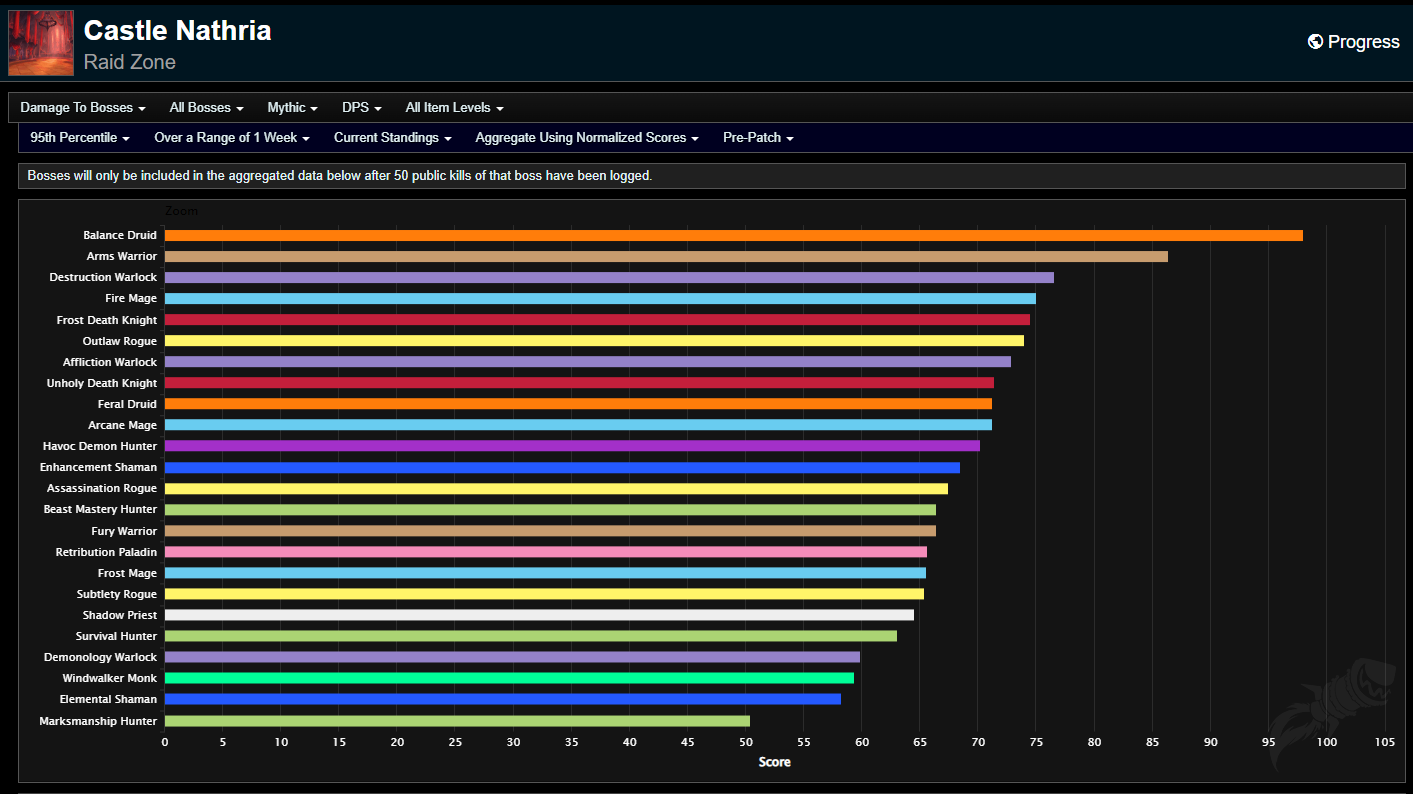Open the Progress link
Viewport: 1413px width, 794px height.
pos(1354,42)
